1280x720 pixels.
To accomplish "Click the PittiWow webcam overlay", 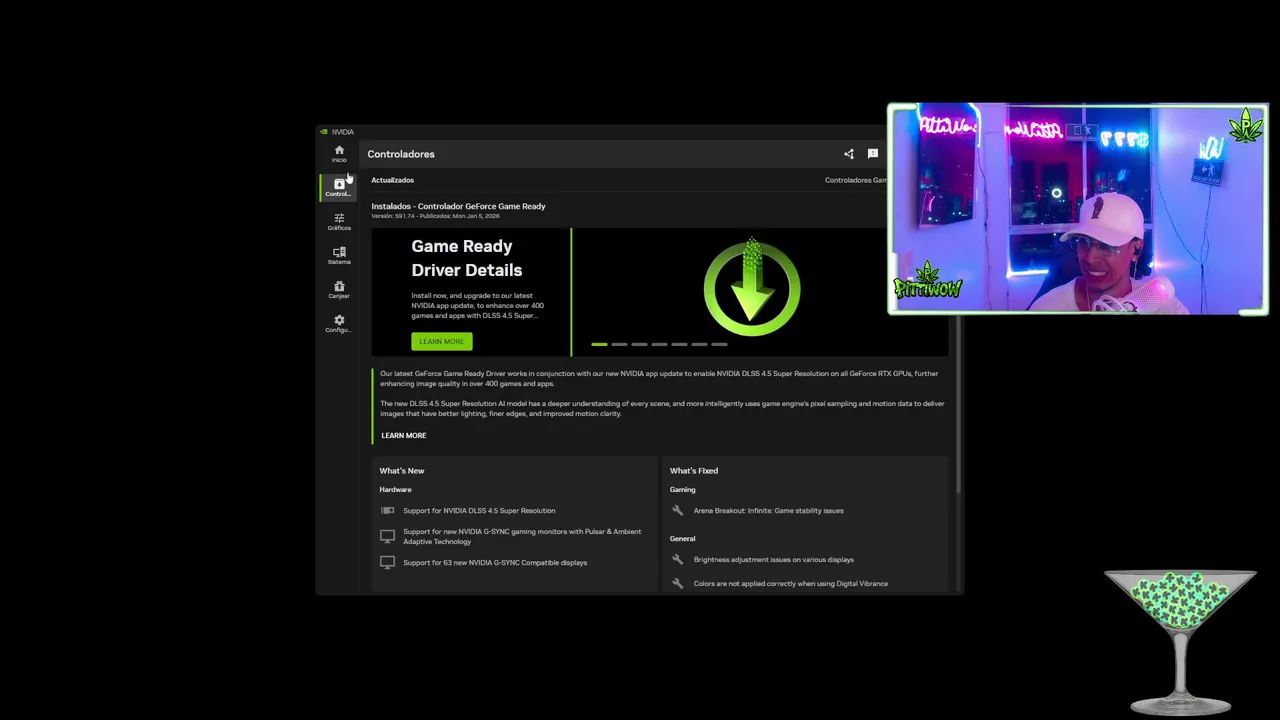I will pyautogui.click(x=1078, y=209).
